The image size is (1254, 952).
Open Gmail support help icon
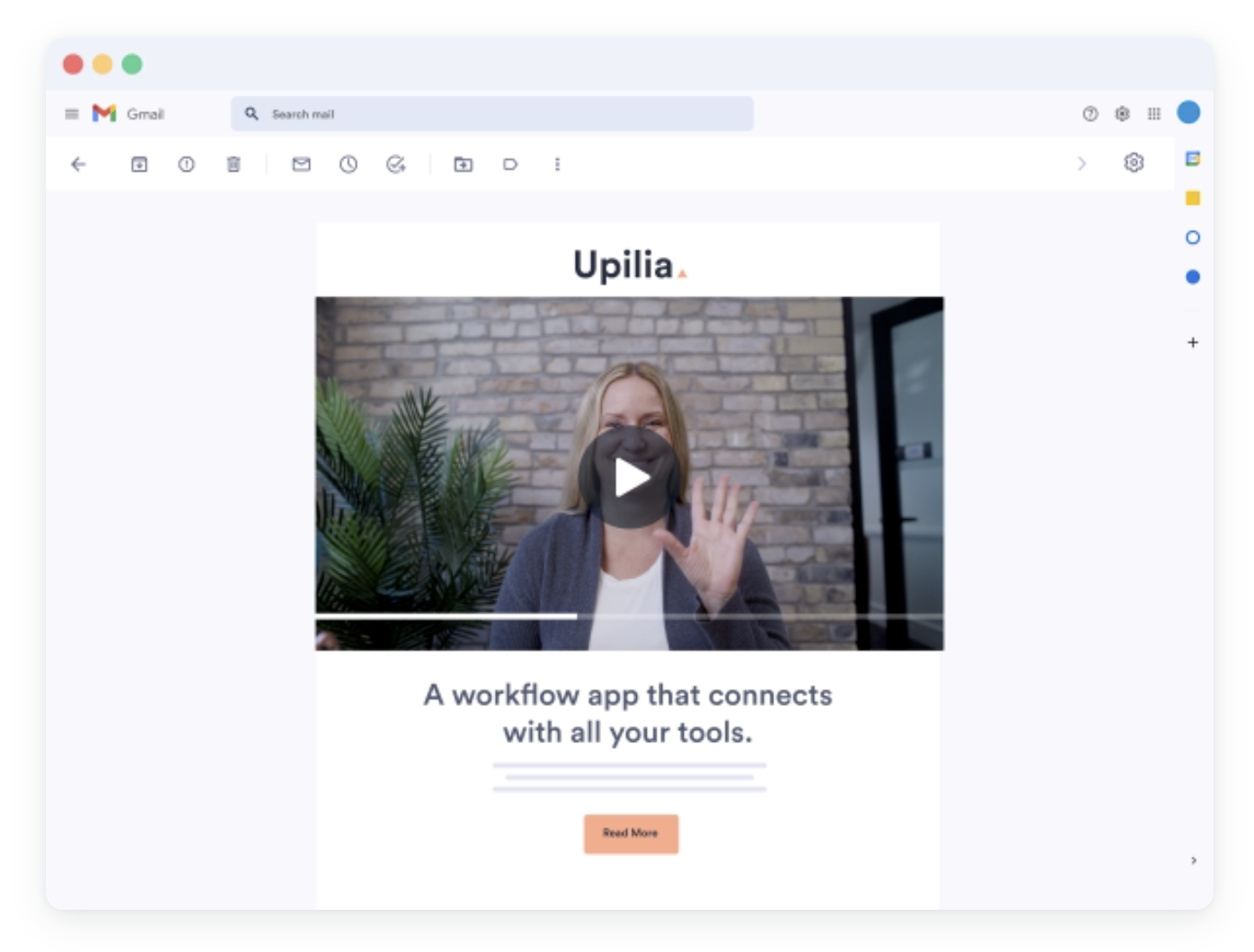pos(1090,114)
